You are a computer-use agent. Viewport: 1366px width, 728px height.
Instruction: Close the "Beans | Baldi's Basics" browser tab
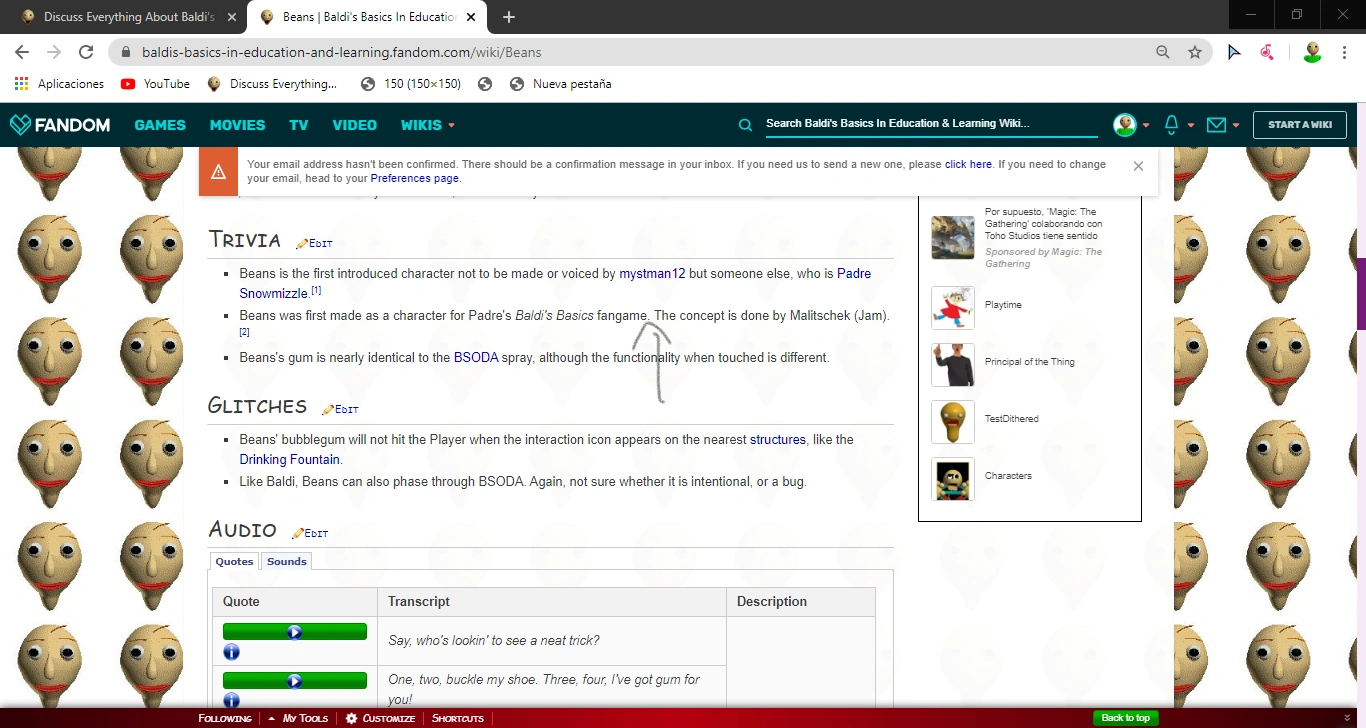click(472, 17)
